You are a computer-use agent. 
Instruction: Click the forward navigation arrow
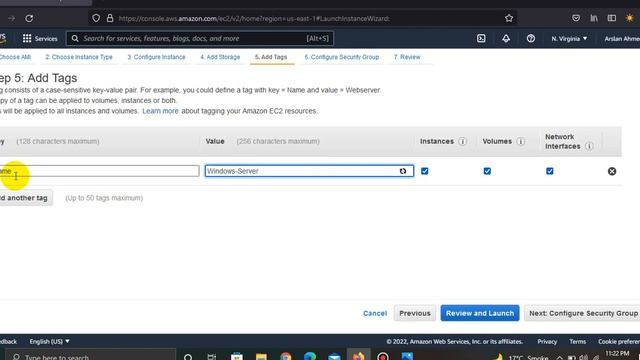11,18
